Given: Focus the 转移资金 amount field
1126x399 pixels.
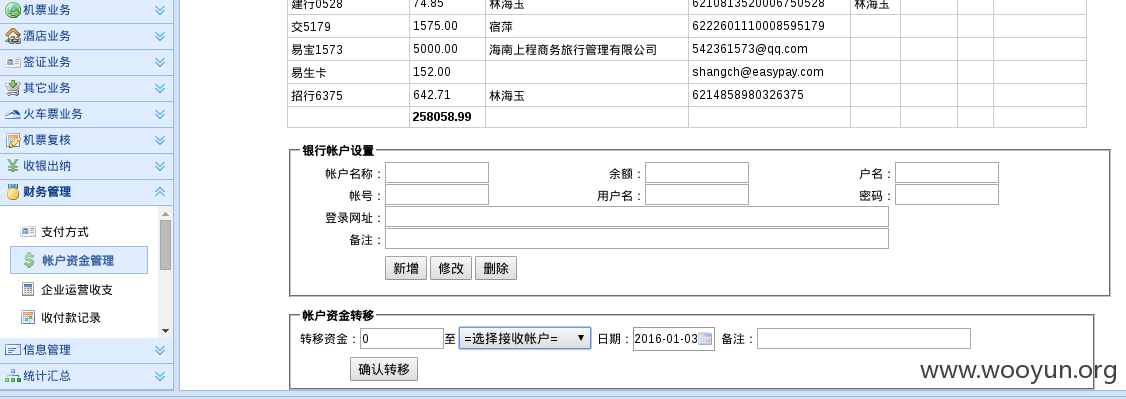Looking at the screenshot, I should tap(401, 339).
